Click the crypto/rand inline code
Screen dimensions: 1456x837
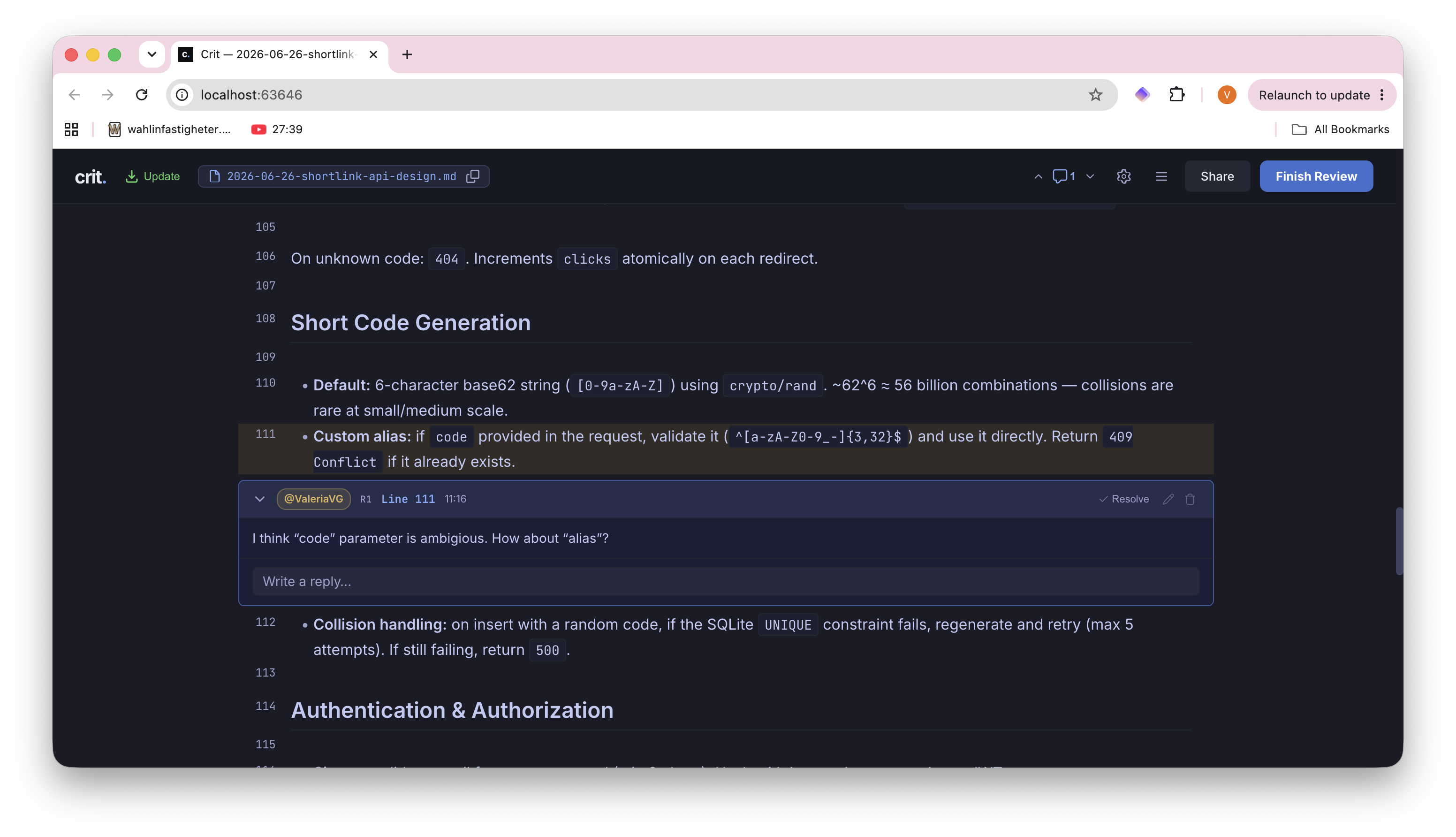pos(772,386)
